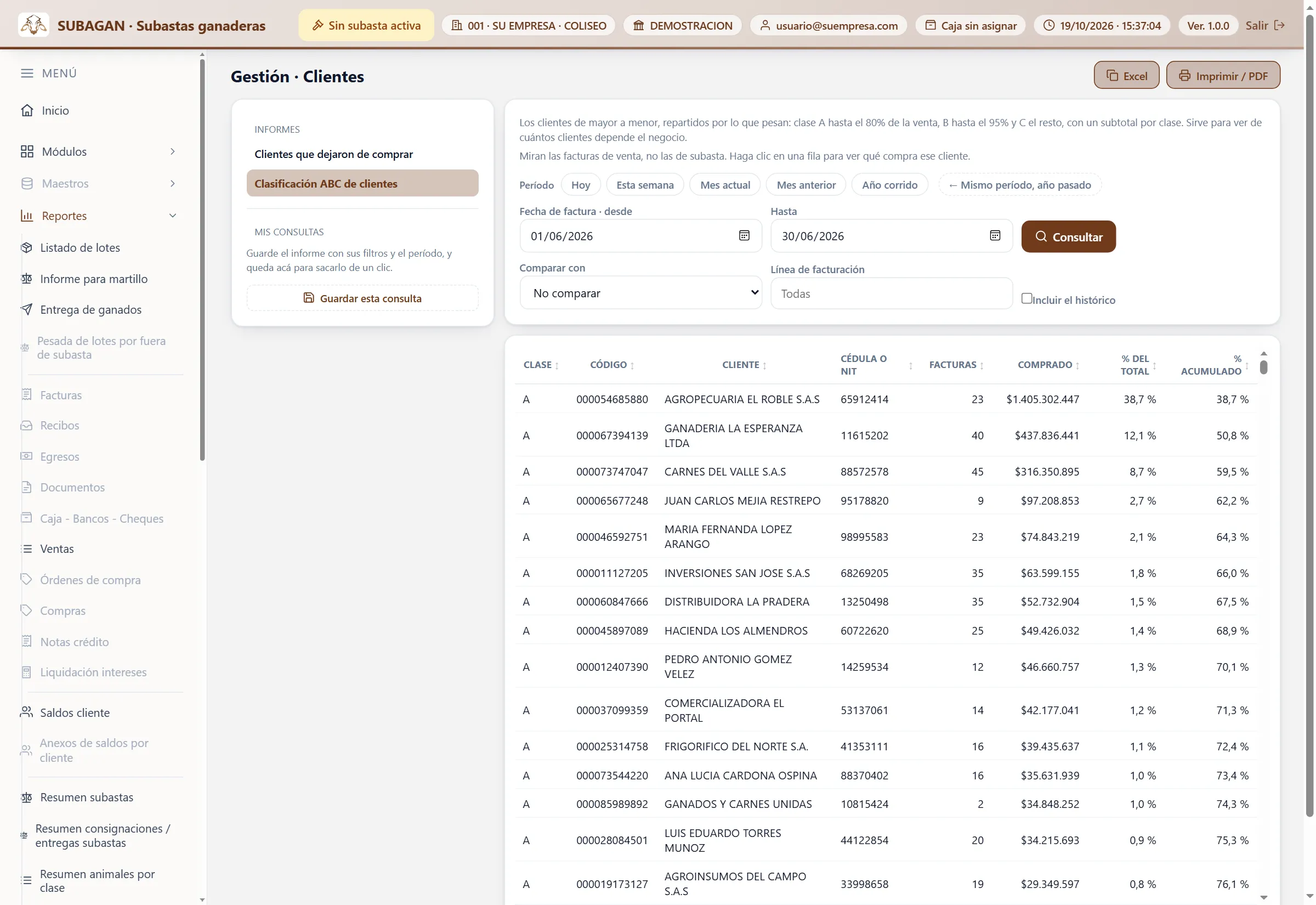The height and width of the screenshot is (905, 1316).
Task: Open the Comparar con dropdown
Action: (640, 293)
